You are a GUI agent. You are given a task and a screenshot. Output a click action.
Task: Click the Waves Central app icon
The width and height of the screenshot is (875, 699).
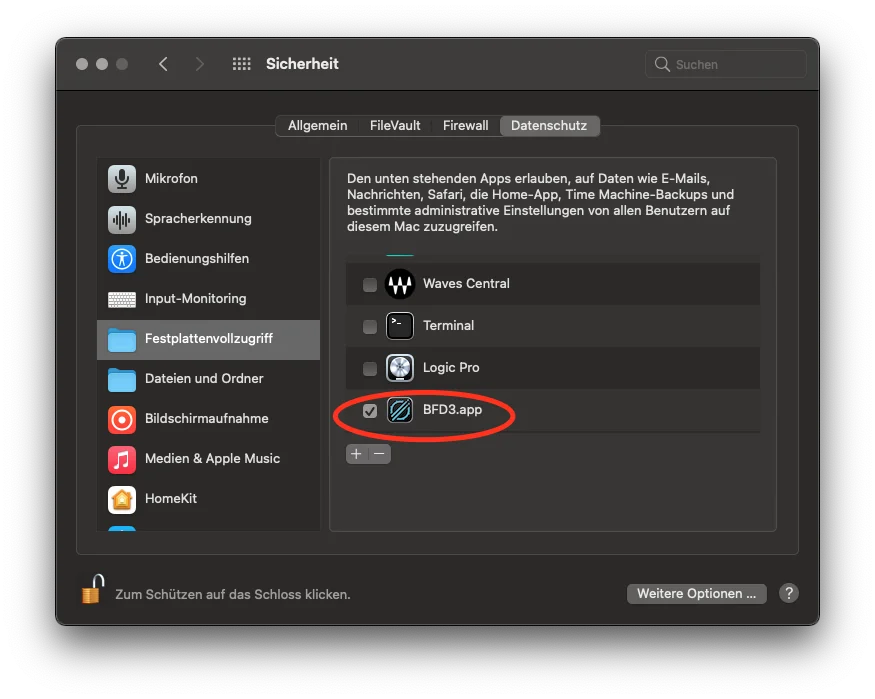click(x=400, y=284)
